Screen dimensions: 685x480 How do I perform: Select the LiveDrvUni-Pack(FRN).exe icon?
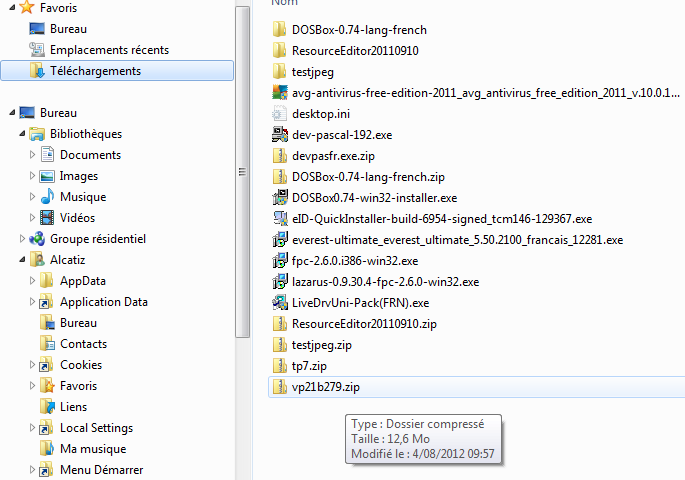pos(280,303)
